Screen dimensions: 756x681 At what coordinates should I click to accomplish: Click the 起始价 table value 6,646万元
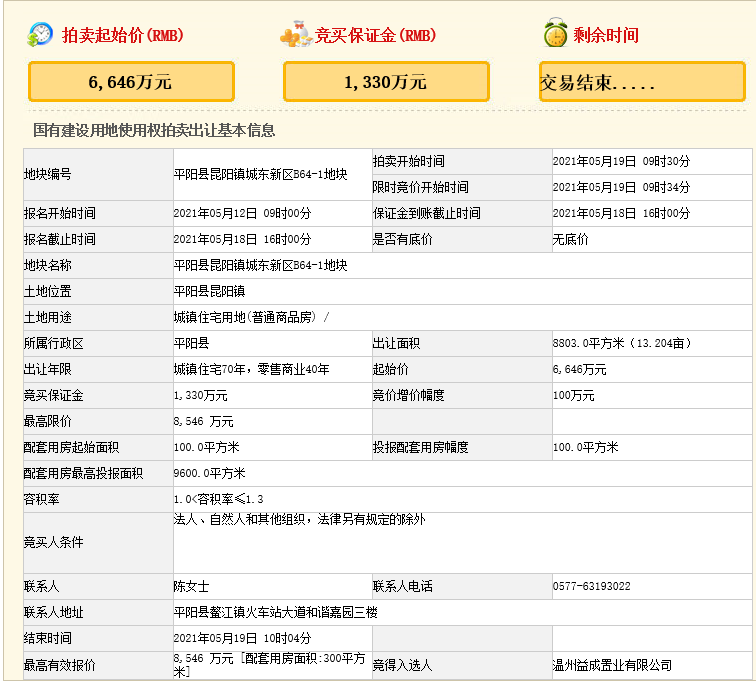579,369
